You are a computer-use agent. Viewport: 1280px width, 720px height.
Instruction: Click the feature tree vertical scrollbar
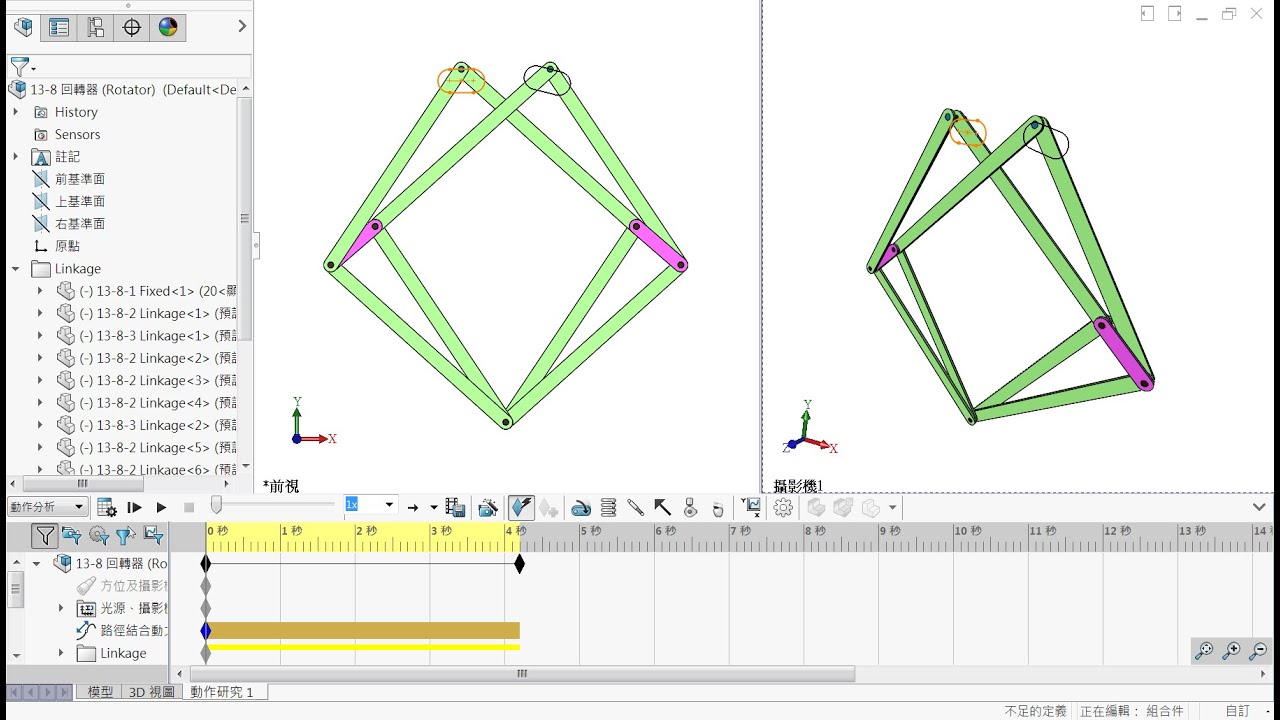[x=244, y=219]
